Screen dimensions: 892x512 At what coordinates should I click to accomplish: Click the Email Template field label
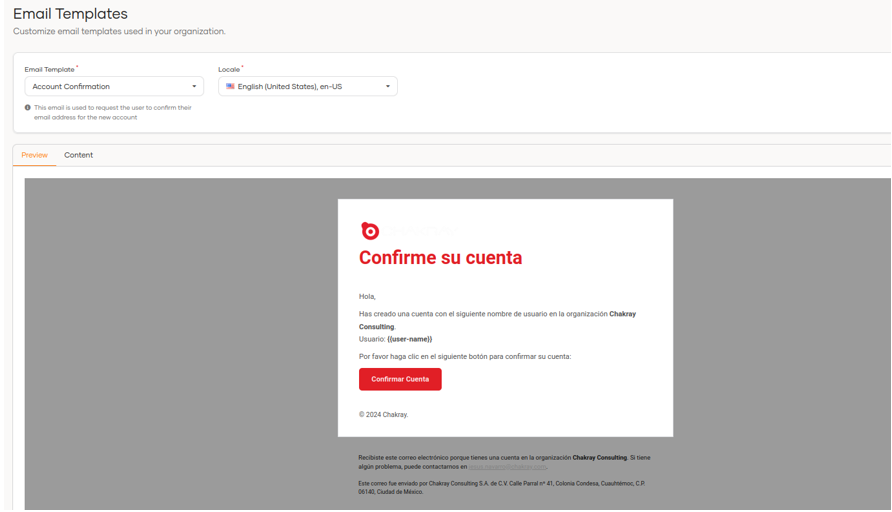click(x=49, y=70)
